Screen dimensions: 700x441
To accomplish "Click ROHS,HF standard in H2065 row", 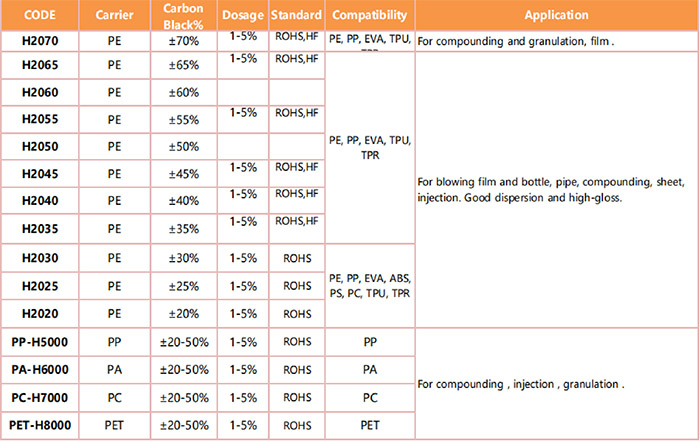I will point(296,59).
